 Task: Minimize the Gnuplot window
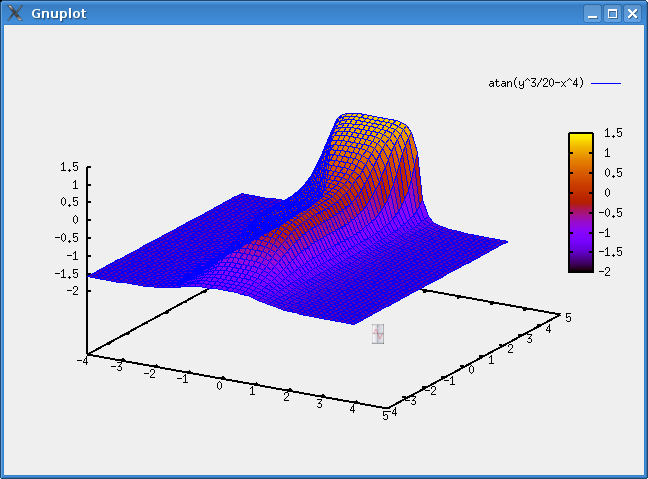593,14
